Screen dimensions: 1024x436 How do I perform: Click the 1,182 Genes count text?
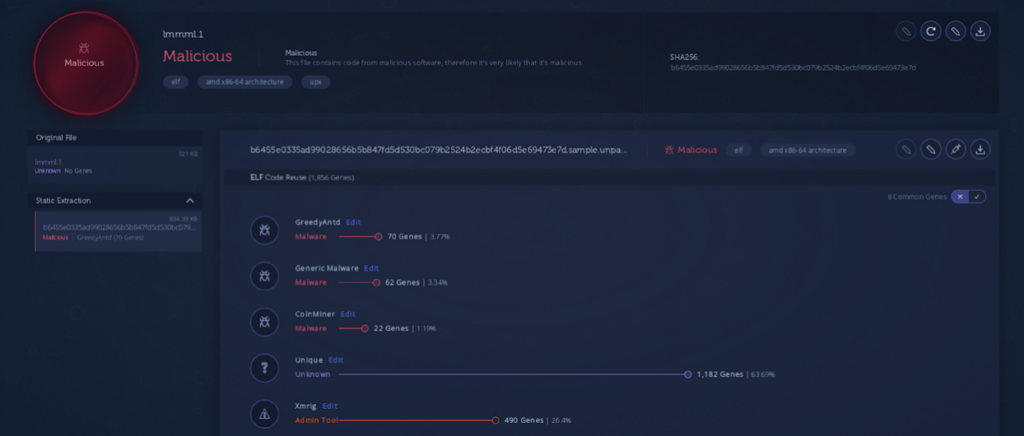pos(720,375)
